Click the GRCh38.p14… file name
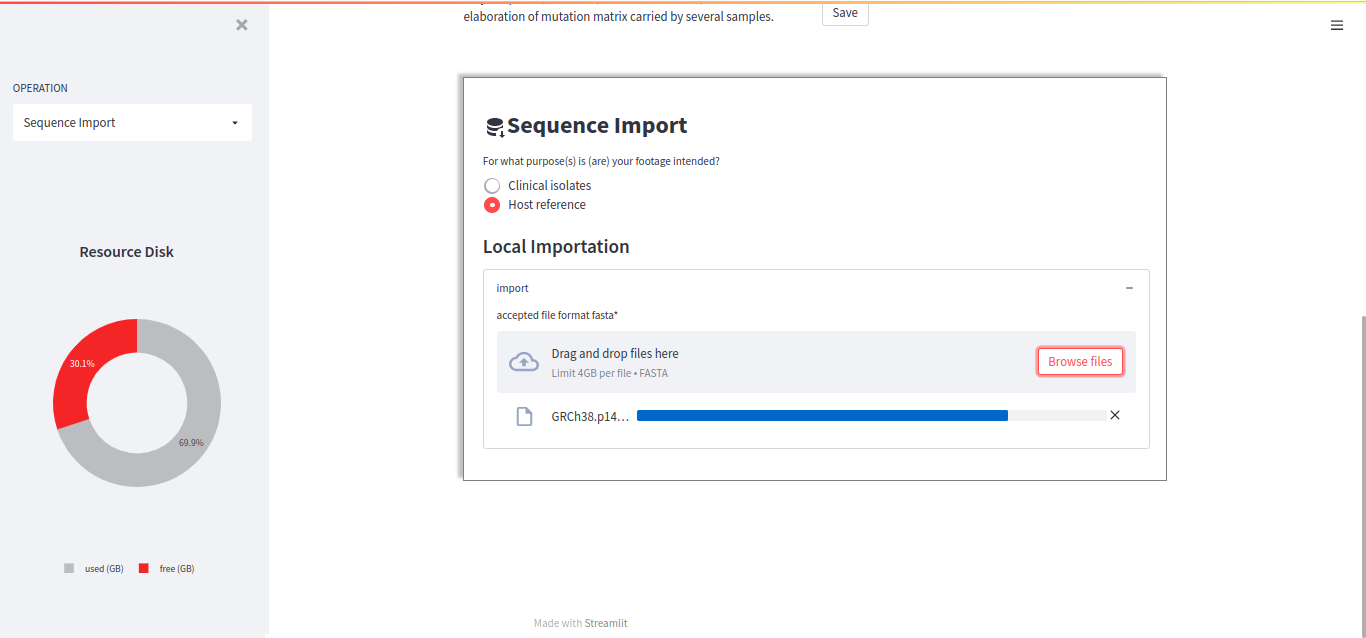1366x638 pixels. click(590, 417)
